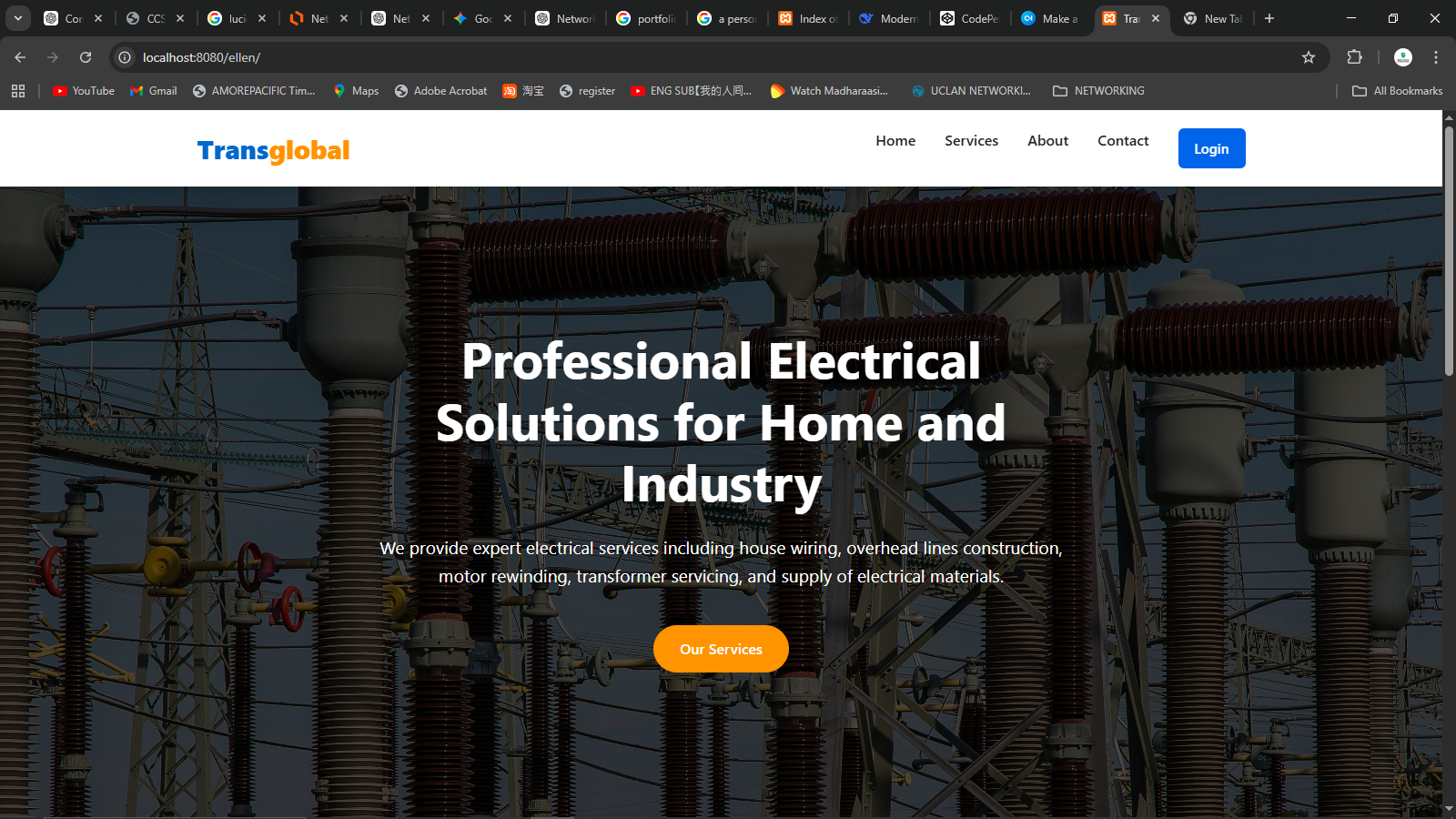Open the Extensions puzzle icon
The width and height of the screenshot is (1456, 819).
pos(1354,57)
